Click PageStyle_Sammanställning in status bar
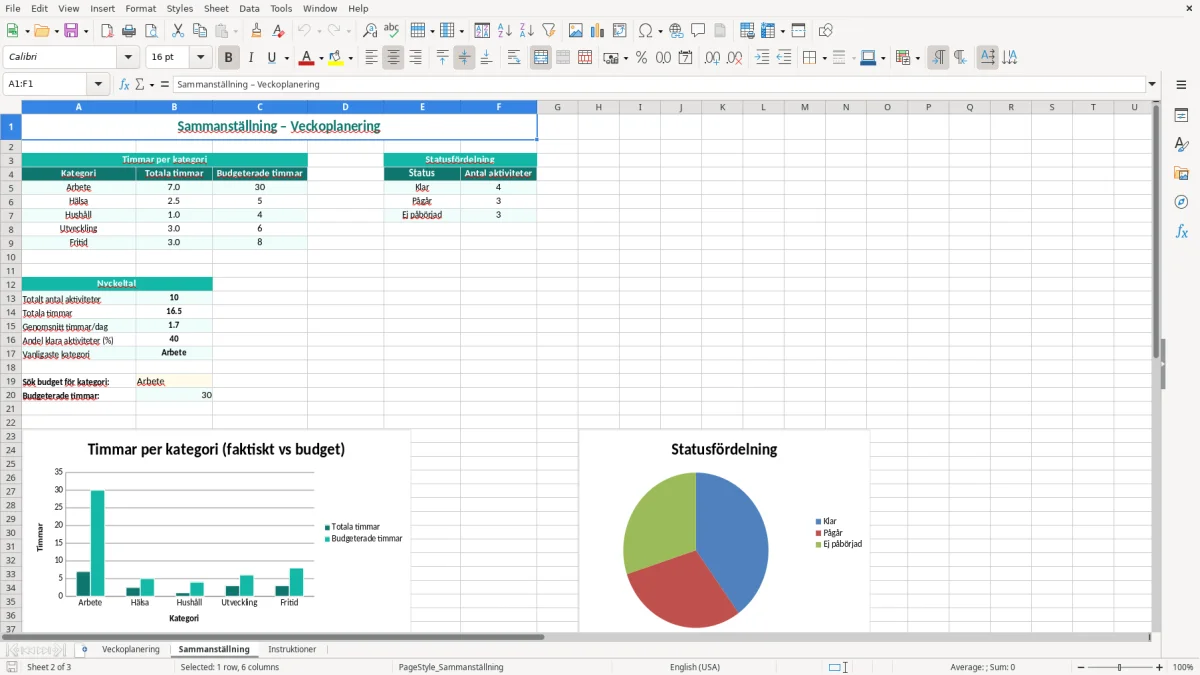 451,667
